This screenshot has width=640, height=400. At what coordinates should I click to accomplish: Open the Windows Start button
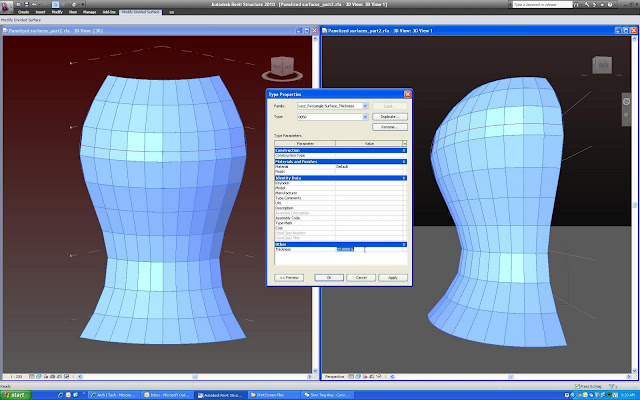[x=16, y=395]
